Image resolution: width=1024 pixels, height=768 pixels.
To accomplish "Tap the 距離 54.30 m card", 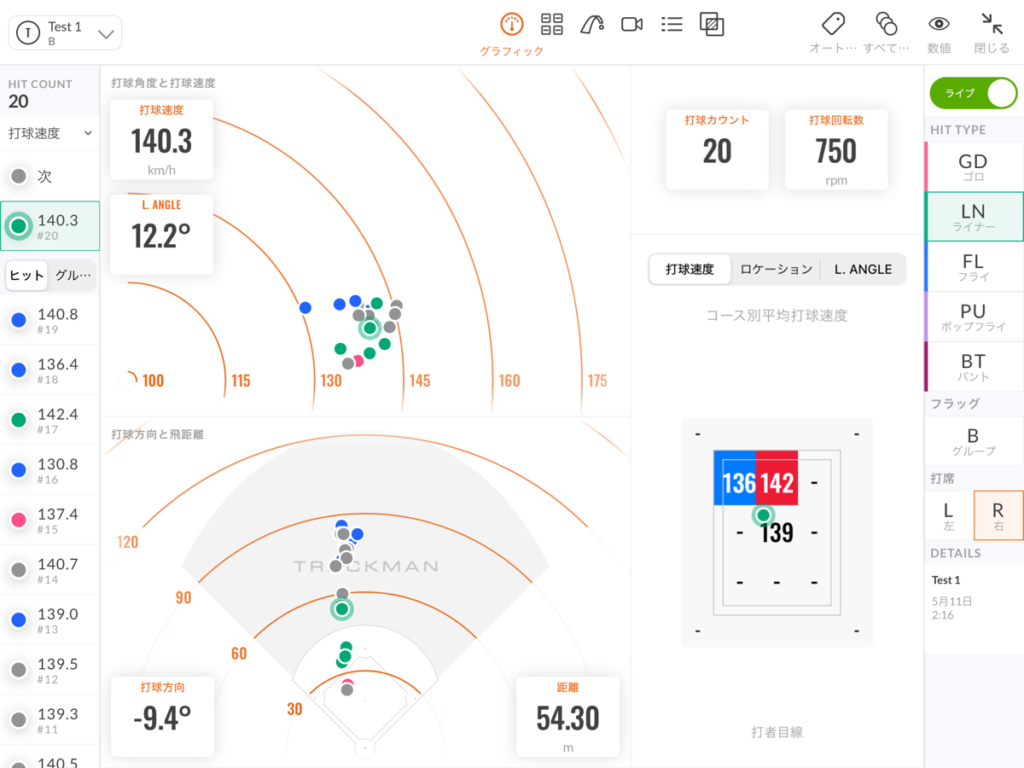I will tap(568, 716).
